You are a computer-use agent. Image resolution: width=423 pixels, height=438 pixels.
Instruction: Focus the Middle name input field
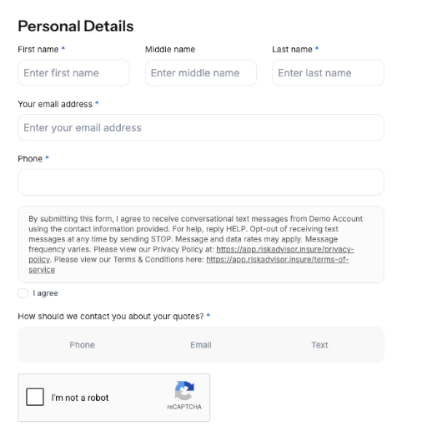coord(201,73)
